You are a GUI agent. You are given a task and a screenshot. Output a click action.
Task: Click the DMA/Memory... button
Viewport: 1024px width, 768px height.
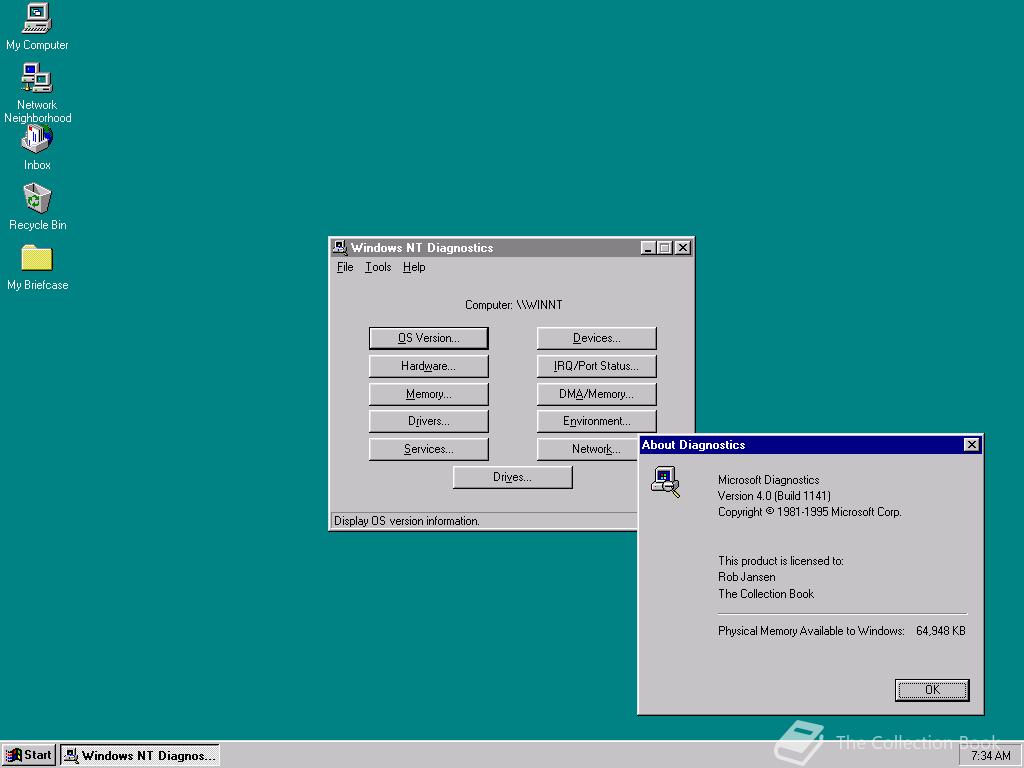pos(597,394)
